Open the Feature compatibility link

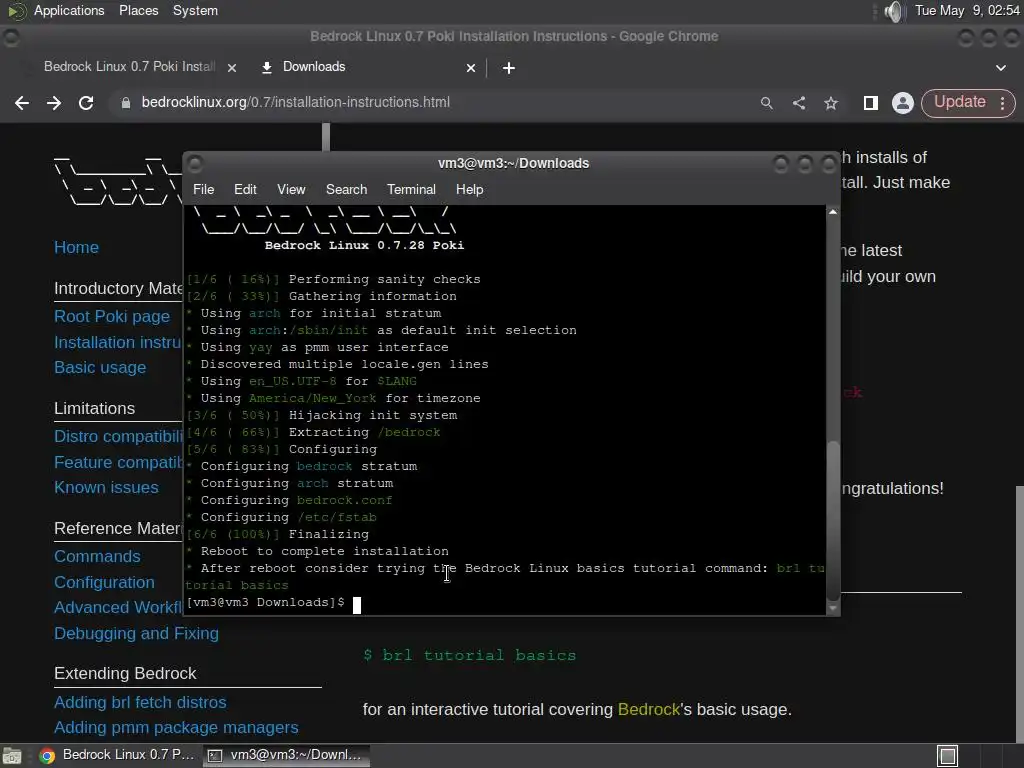118,462
